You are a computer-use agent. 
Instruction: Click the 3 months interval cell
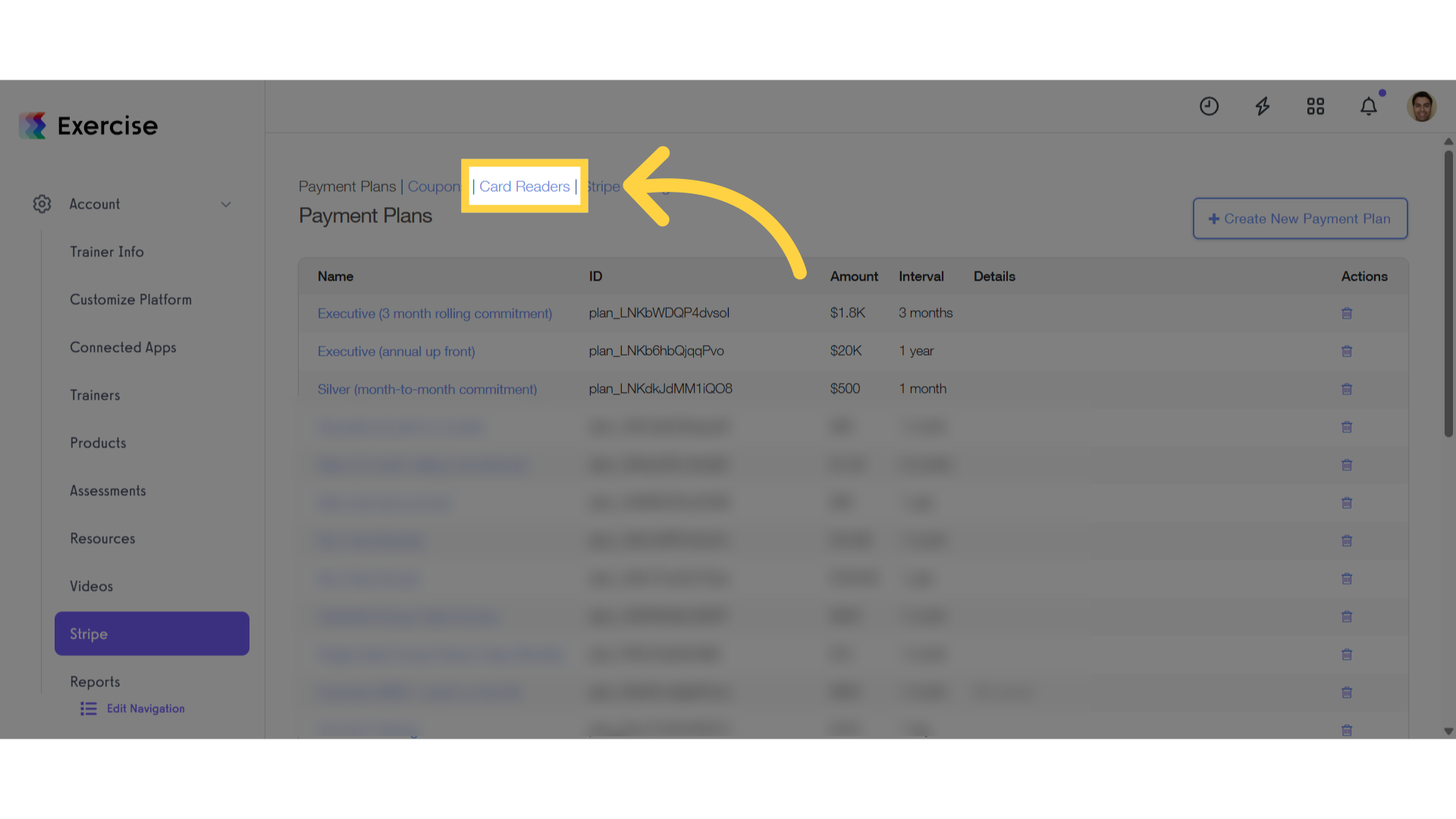[x=926, y=312]
